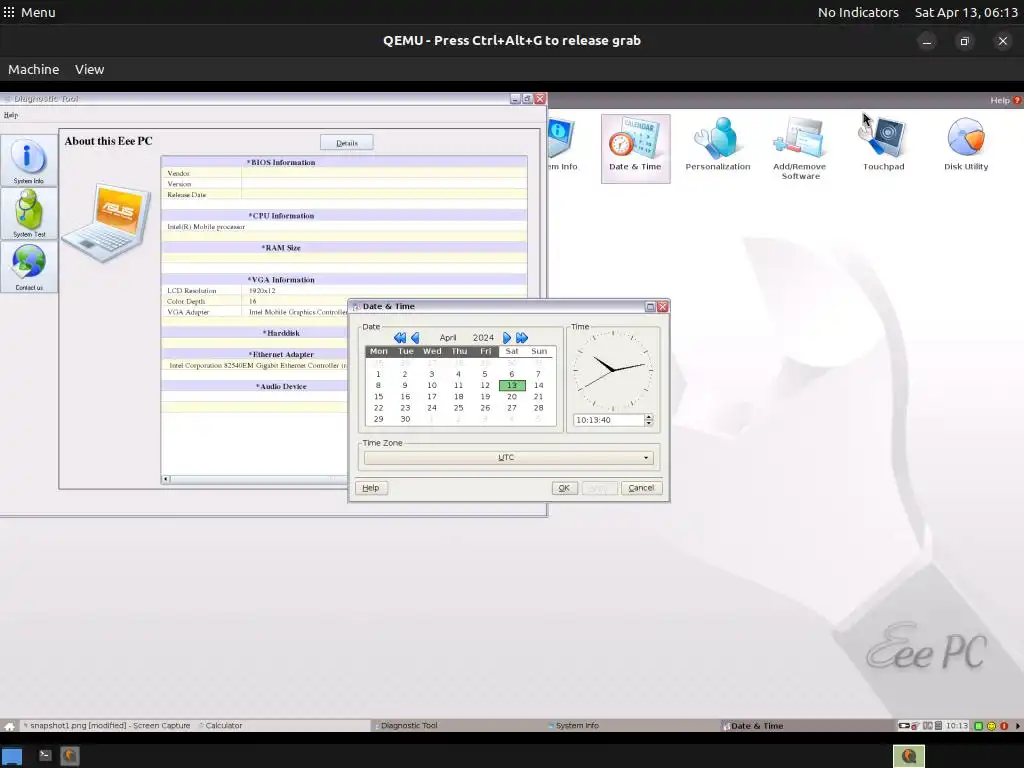Click the green square tray icon
Screen dimensions: 1024x768
[979, 726]
